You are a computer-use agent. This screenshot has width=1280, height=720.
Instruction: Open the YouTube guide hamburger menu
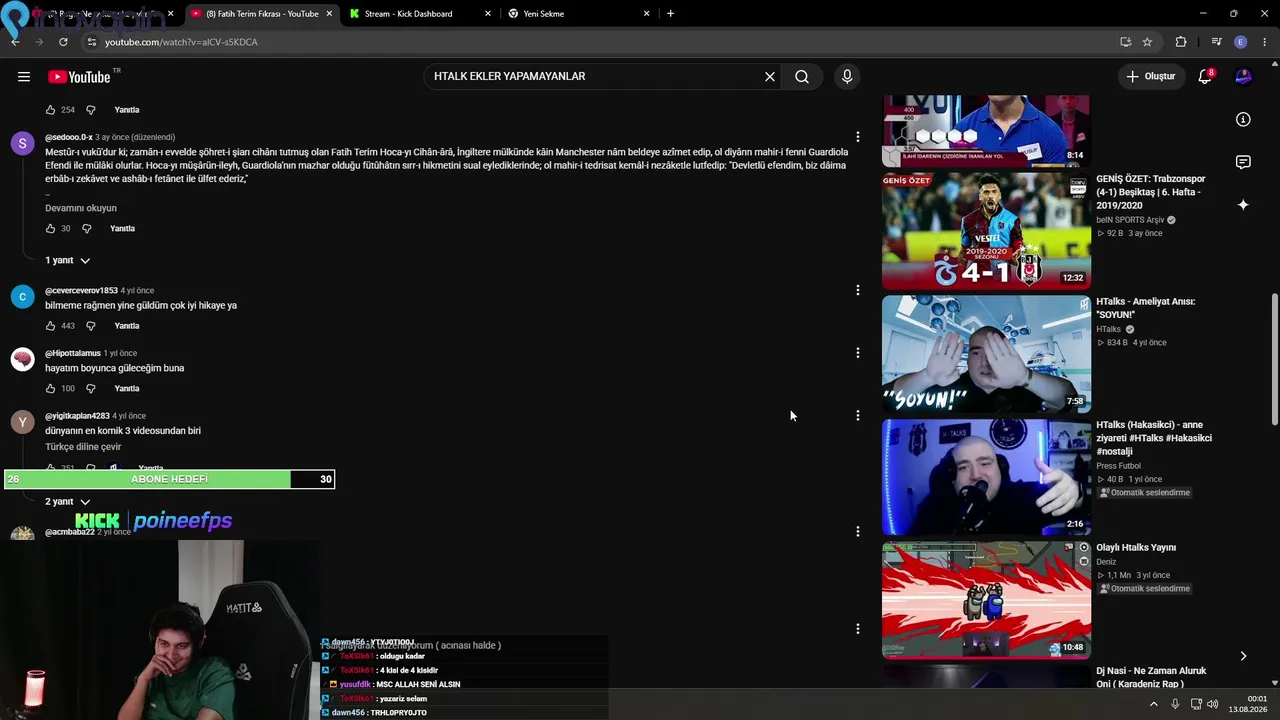(24, 77)
